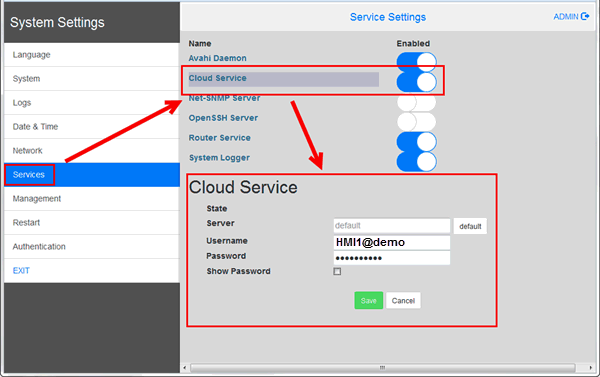Select the Avahi Daemon service name
The width and height of the screenshot is (600, 377).
[217, 58]
